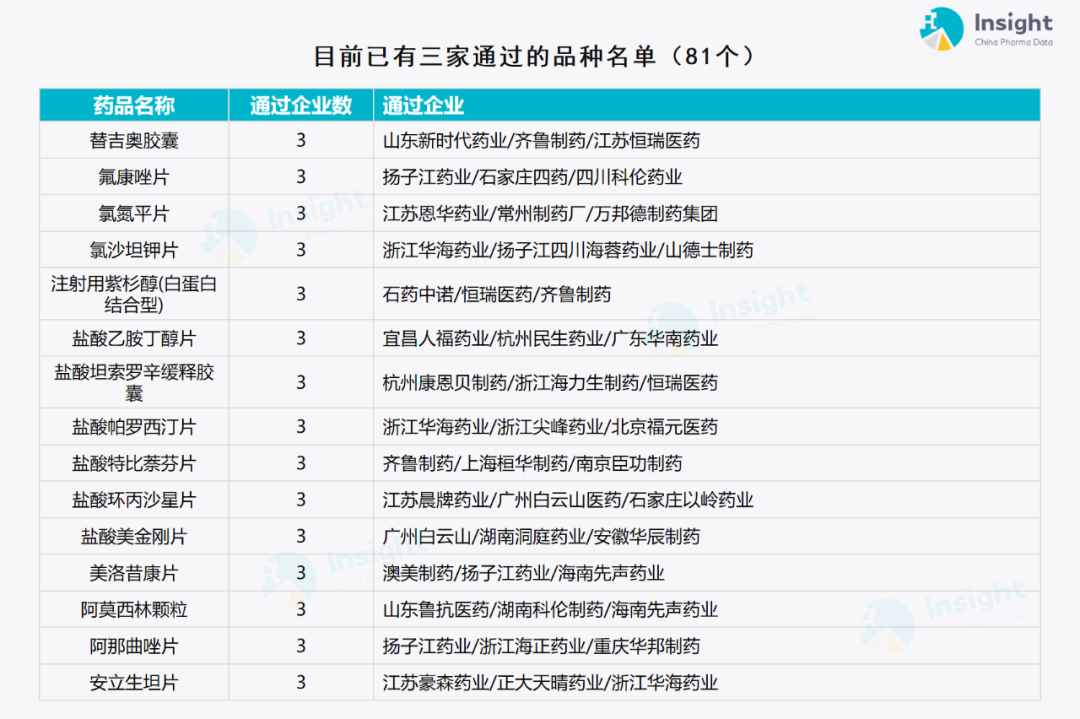This screenshot has height=719, width=1080.
Task: Click the count 3 in 盐酸特比萘芬片 row
Action: coord(301,463)
